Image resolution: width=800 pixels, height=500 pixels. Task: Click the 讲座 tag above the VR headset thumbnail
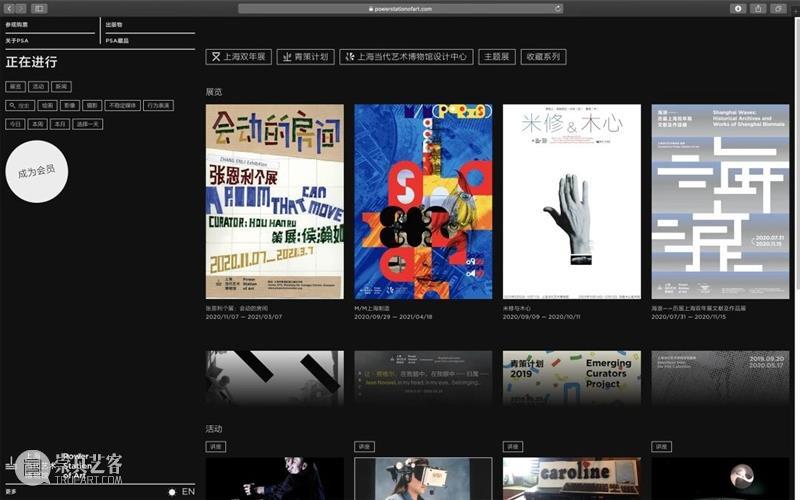[x=364, y=446]
